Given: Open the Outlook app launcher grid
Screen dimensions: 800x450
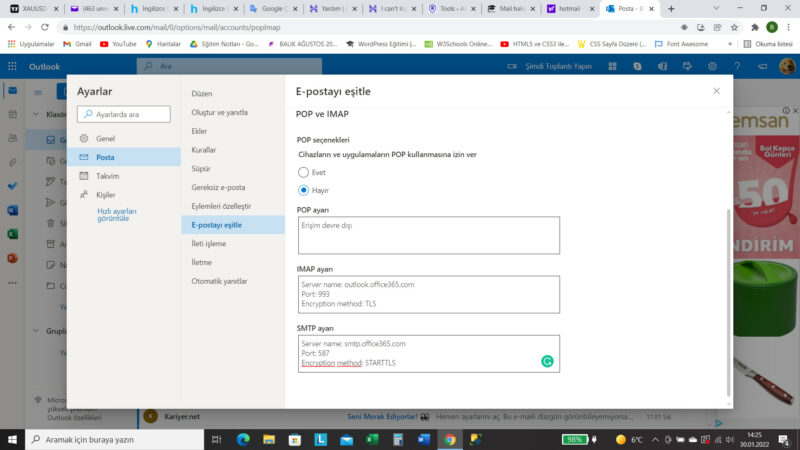Looking at the screenshot, I should (x=12, y=66).
